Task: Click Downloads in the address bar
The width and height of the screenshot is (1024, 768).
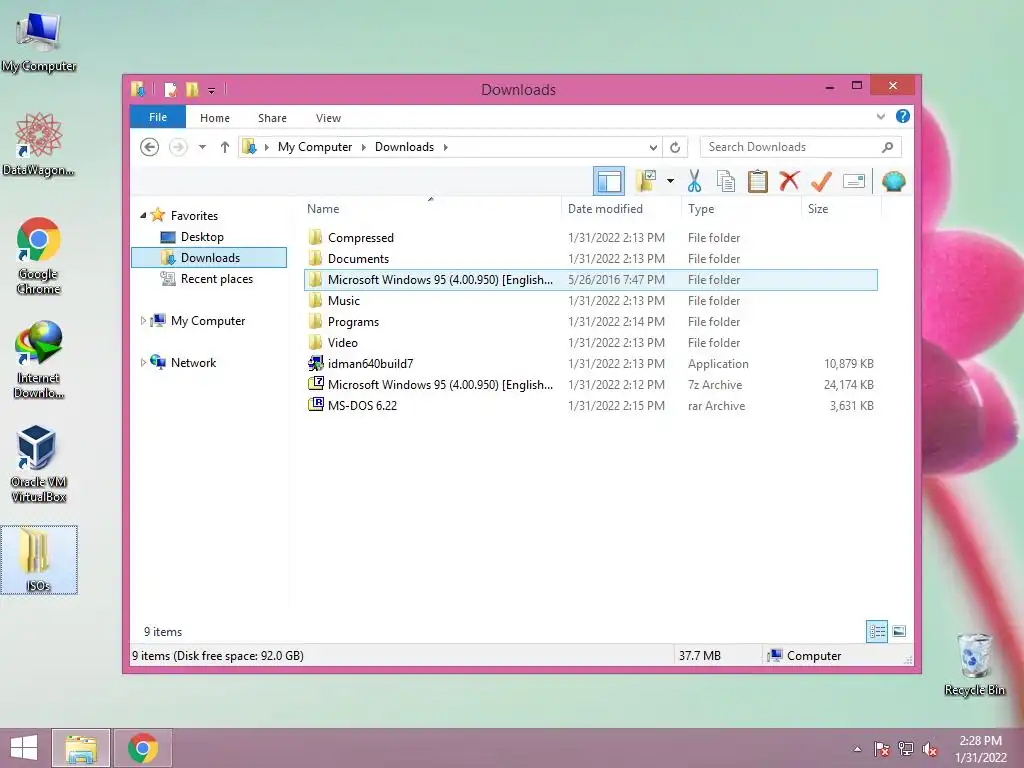Action: click(404, 147)
